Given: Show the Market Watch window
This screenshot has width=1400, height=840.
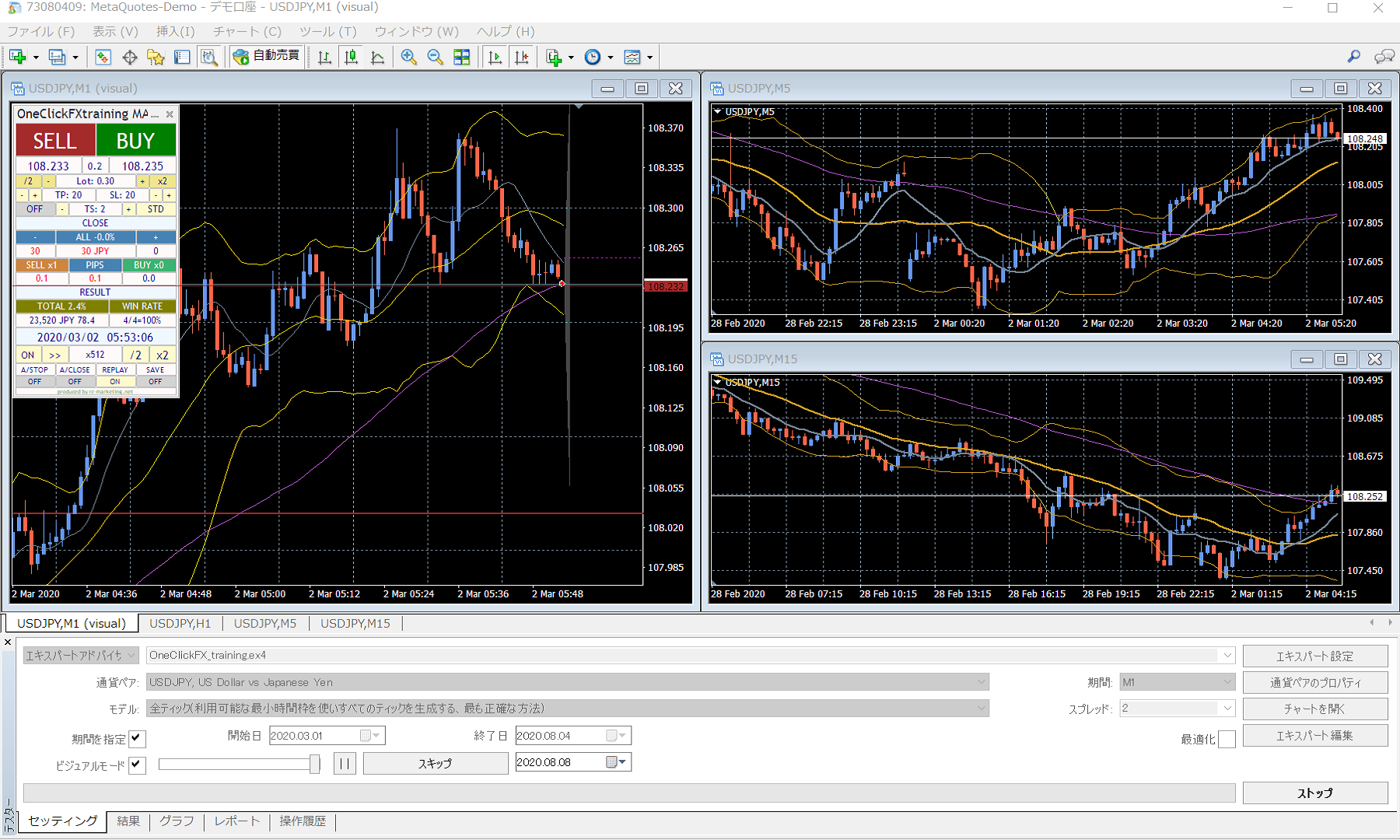Looking at the screenshot, I should point(103,57).
